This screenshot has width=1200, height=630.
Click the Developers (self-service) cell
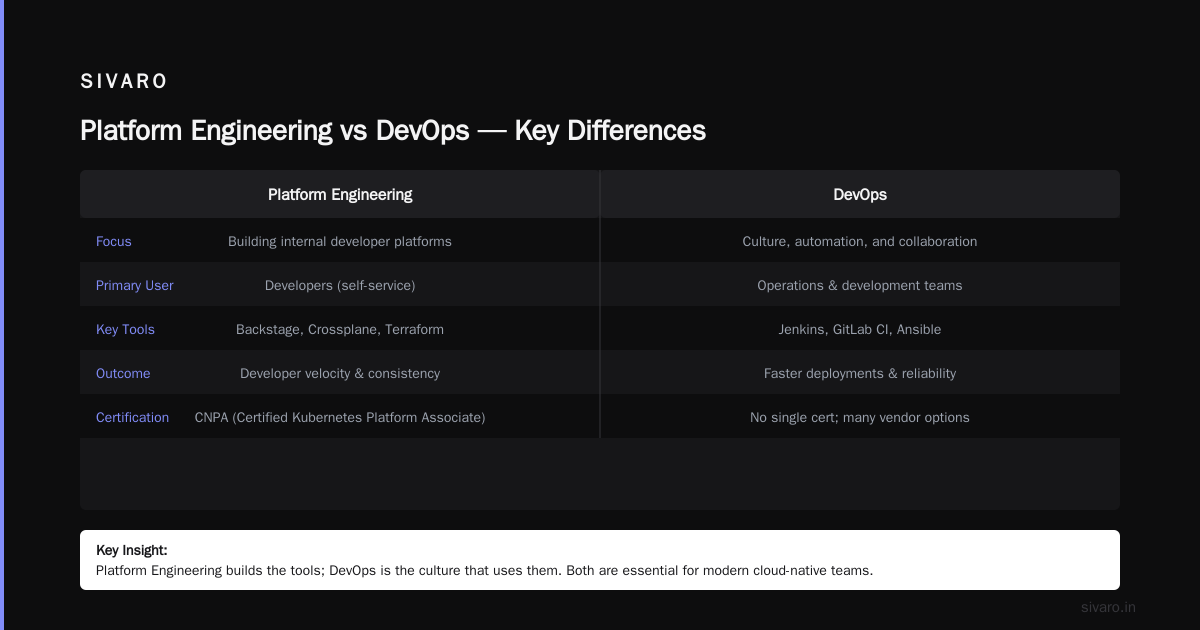pos(340,285)
